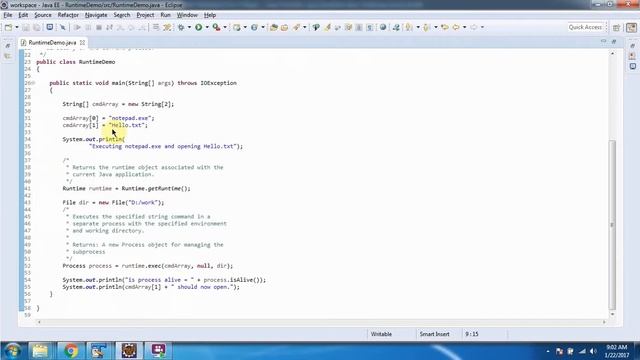
Task: Click the Last Edit Location icon
Action: pyautogui.click(x=445, y=27)
